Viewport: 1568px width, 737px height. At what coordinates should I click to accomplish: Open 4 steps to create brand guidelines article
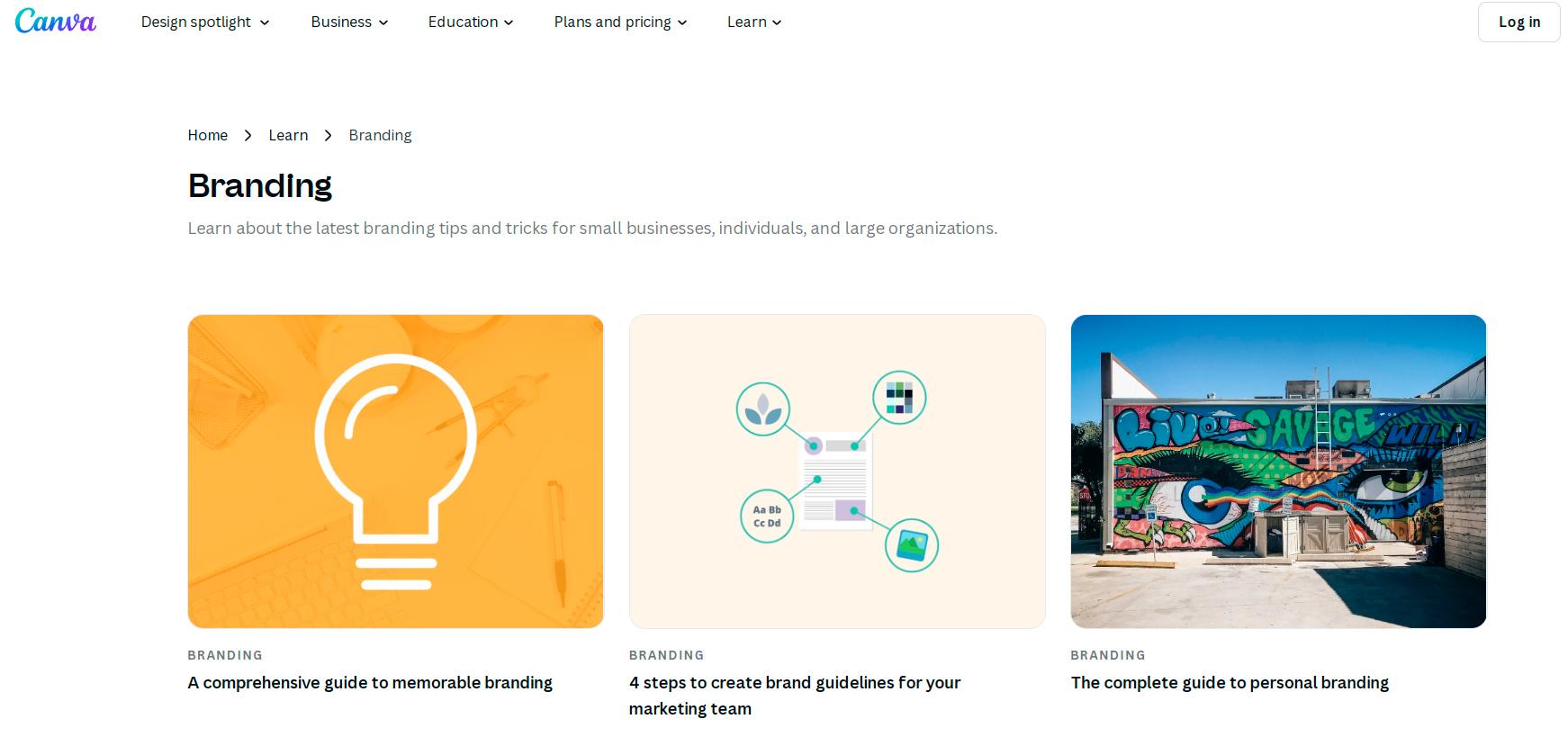tap(795, 696)
